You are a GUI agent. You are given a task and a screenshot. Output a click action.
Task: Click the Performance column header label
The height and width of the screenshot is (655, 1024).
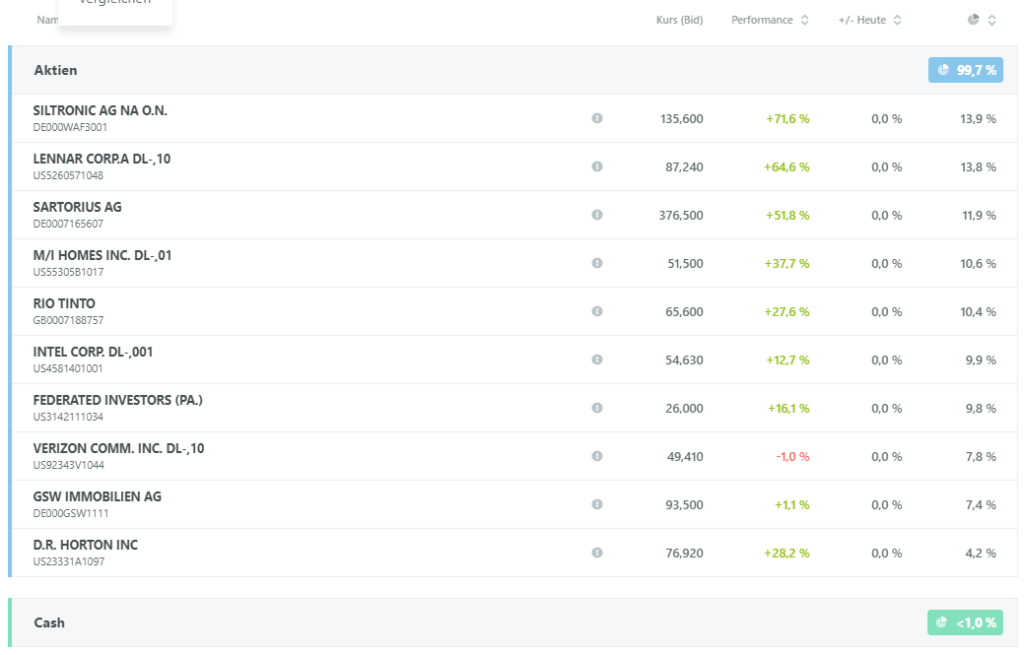(761, 20)
